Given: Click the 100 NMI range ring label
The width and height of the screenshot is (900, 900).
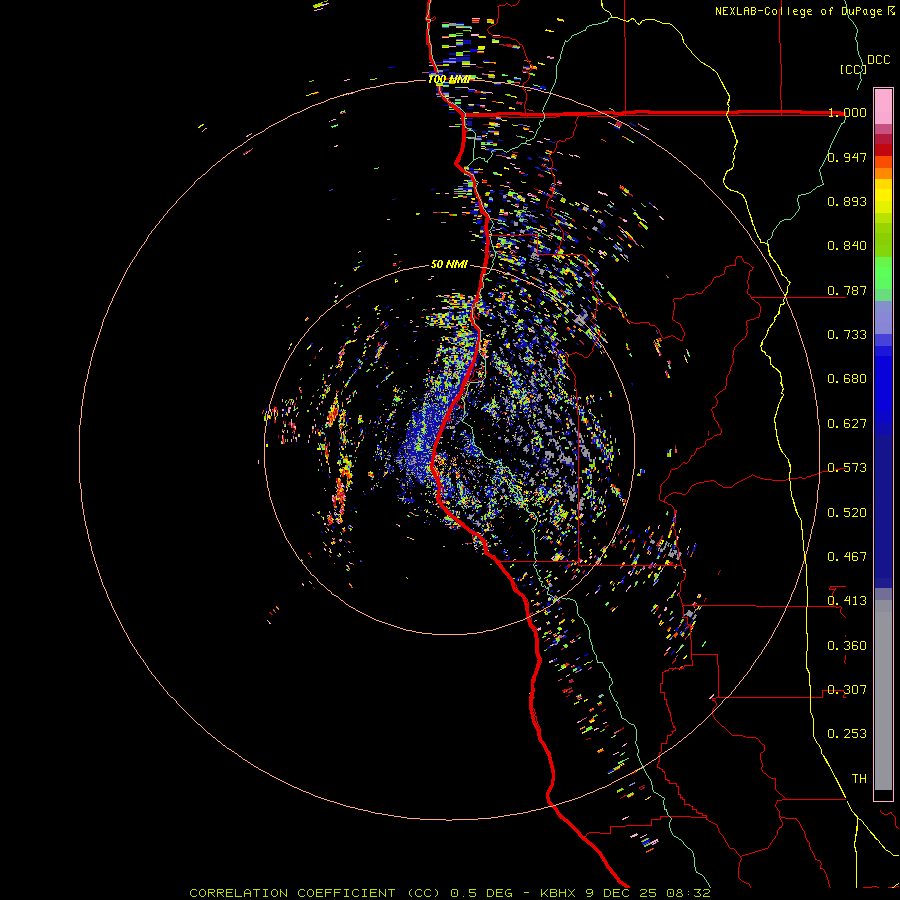Looking at the screenshot, I should pyautogui.click(x=449, y=79).
